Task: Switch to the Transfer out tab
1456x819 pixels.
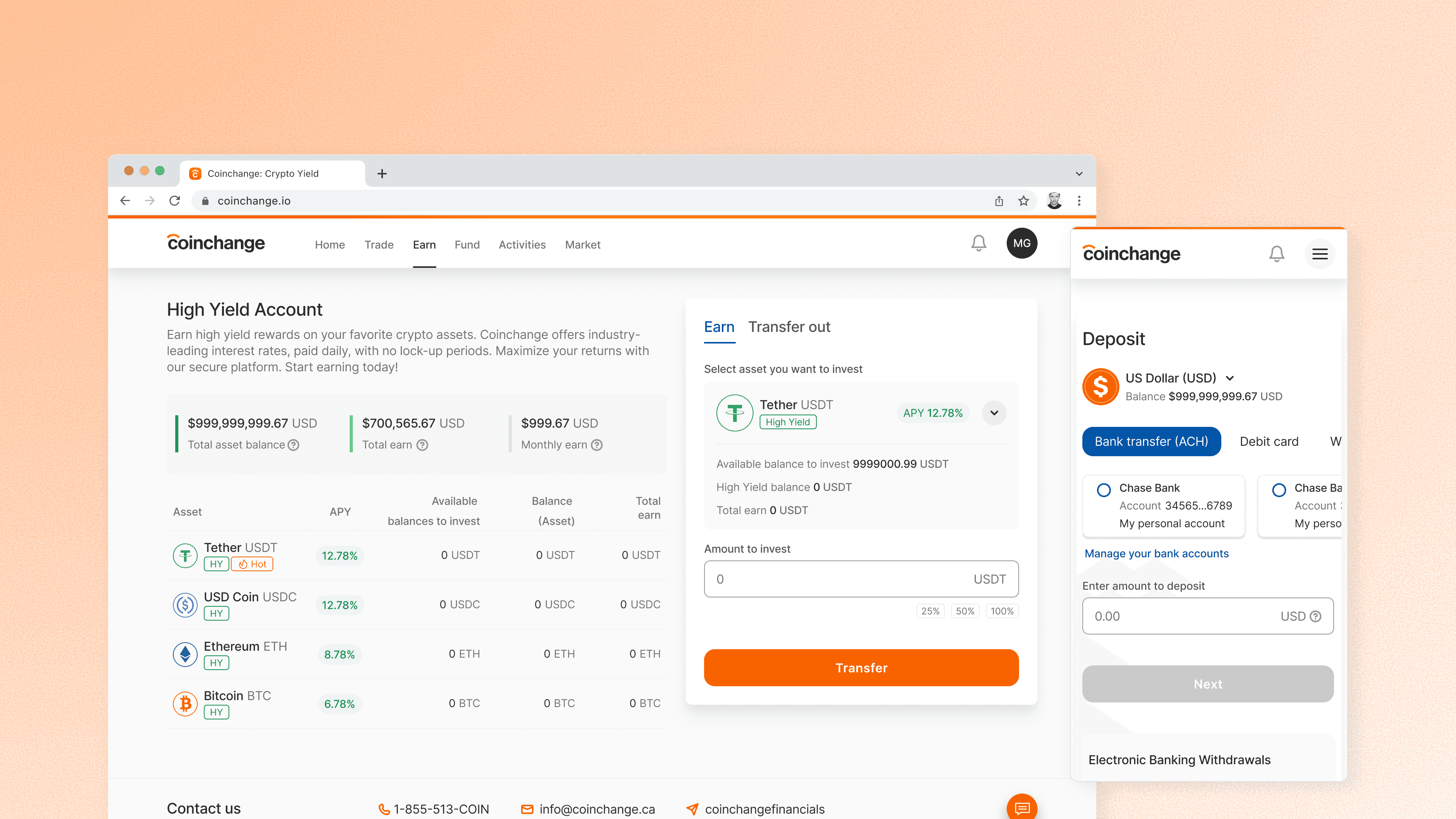Action: pyautogui.click(x=789, y=327)
